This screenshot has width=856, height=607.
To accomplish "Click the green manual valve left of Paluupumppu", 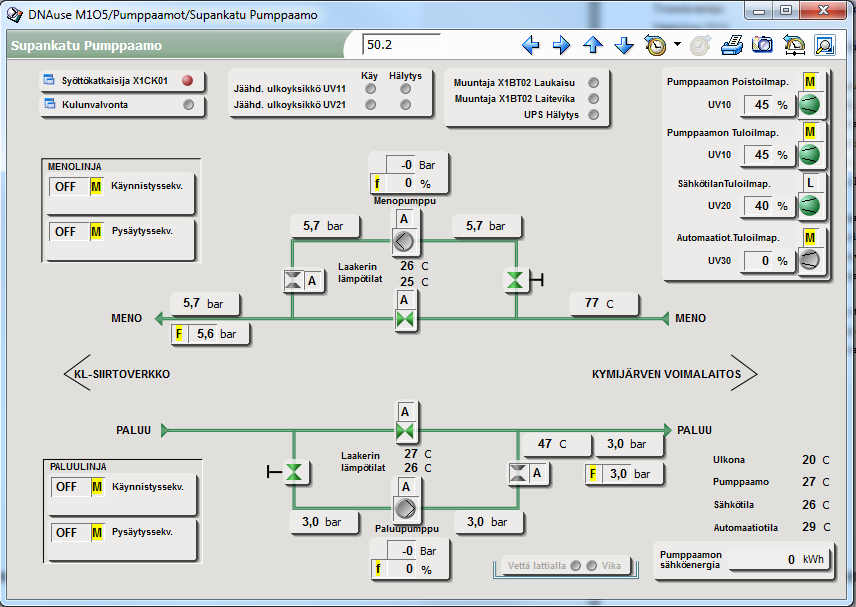I will (294, 472).
